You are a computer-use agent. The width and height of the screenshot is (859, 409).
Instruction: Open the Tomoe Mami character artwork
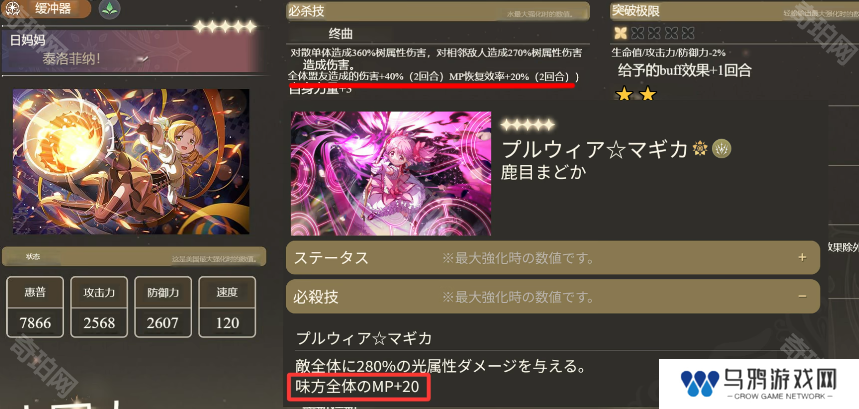(131, 162)
